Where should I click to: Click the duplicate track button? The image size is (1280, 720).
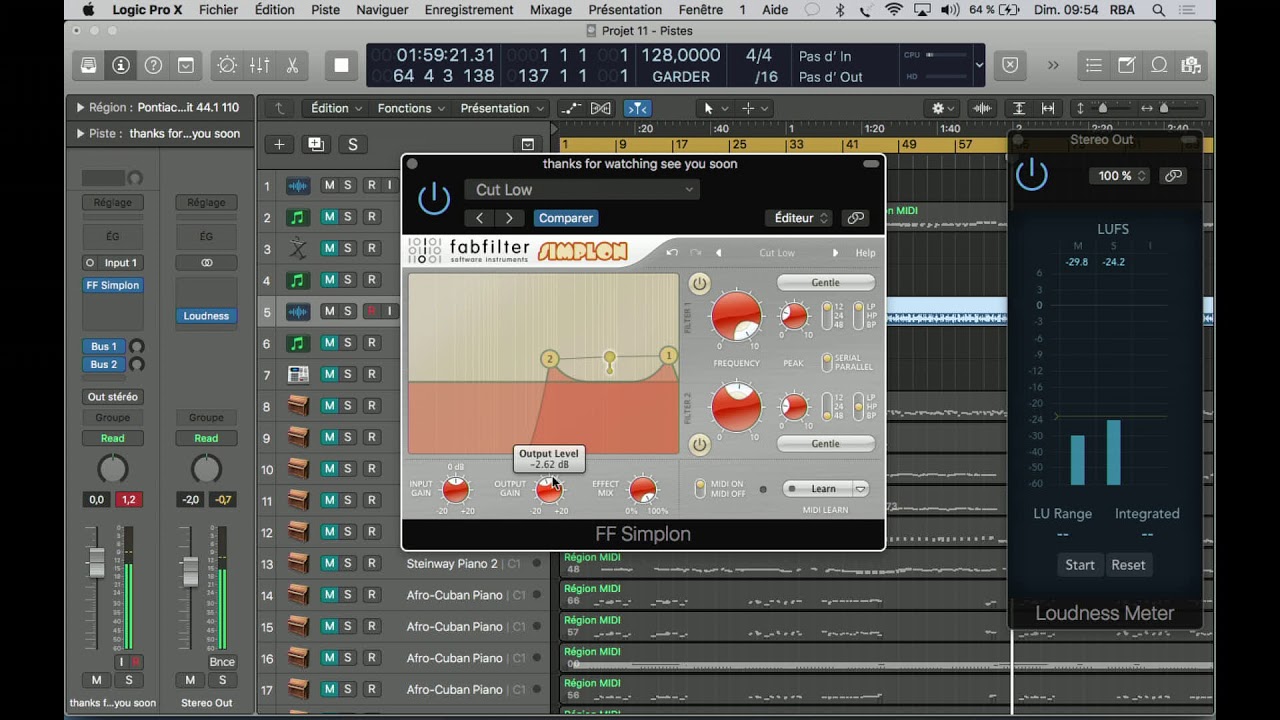[x=316, y=144]
